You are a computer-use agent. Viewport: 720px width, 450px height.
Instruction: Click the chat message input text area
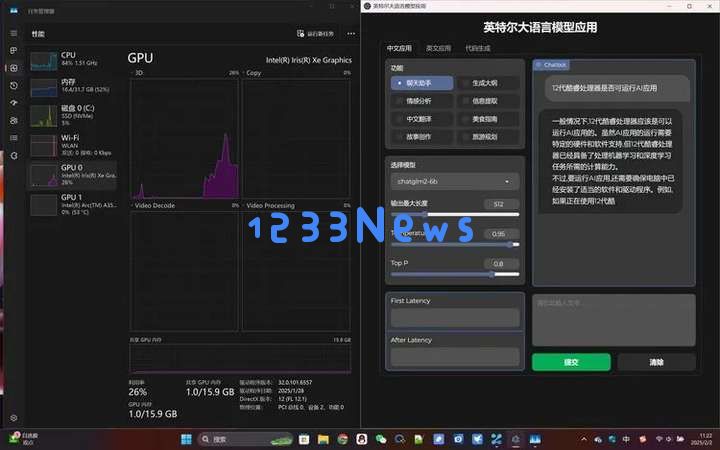(613, 320)
